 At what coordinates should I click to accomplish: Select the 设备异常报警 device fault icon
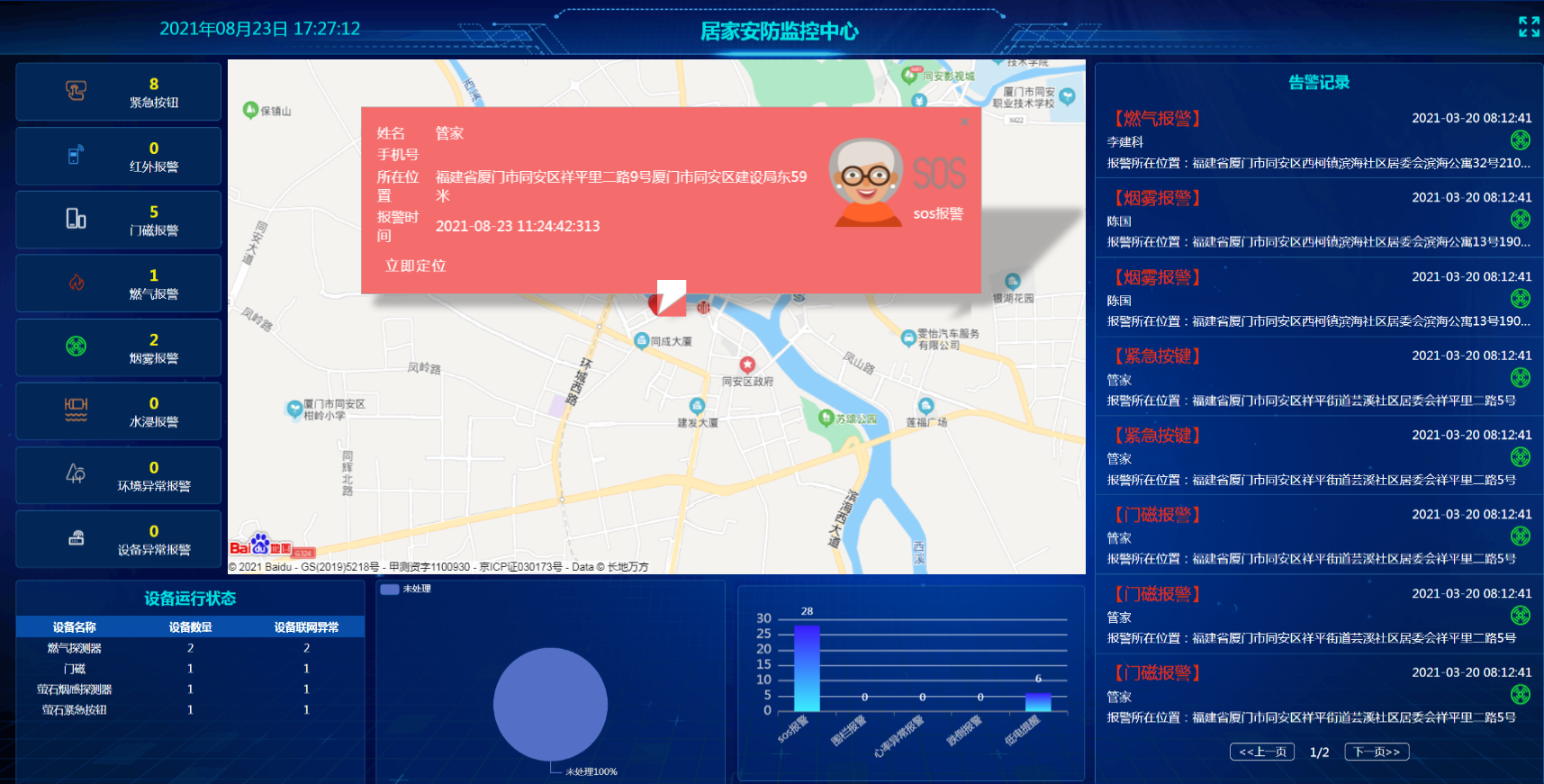(77, 538)
